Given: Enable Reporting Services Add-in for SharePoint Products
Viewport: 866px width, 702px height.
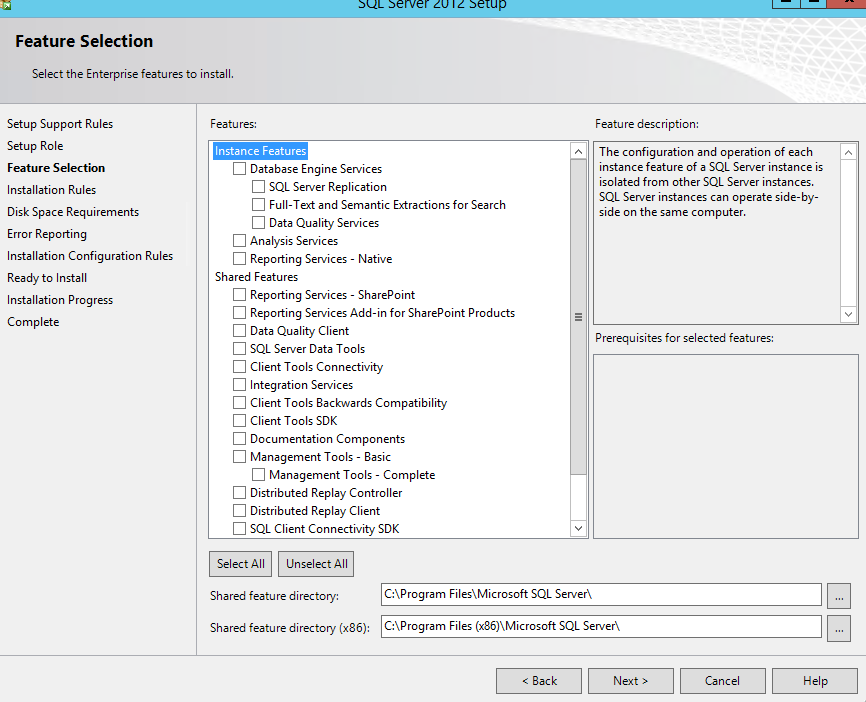Looking at the screenshot, I should pos(239,313).
